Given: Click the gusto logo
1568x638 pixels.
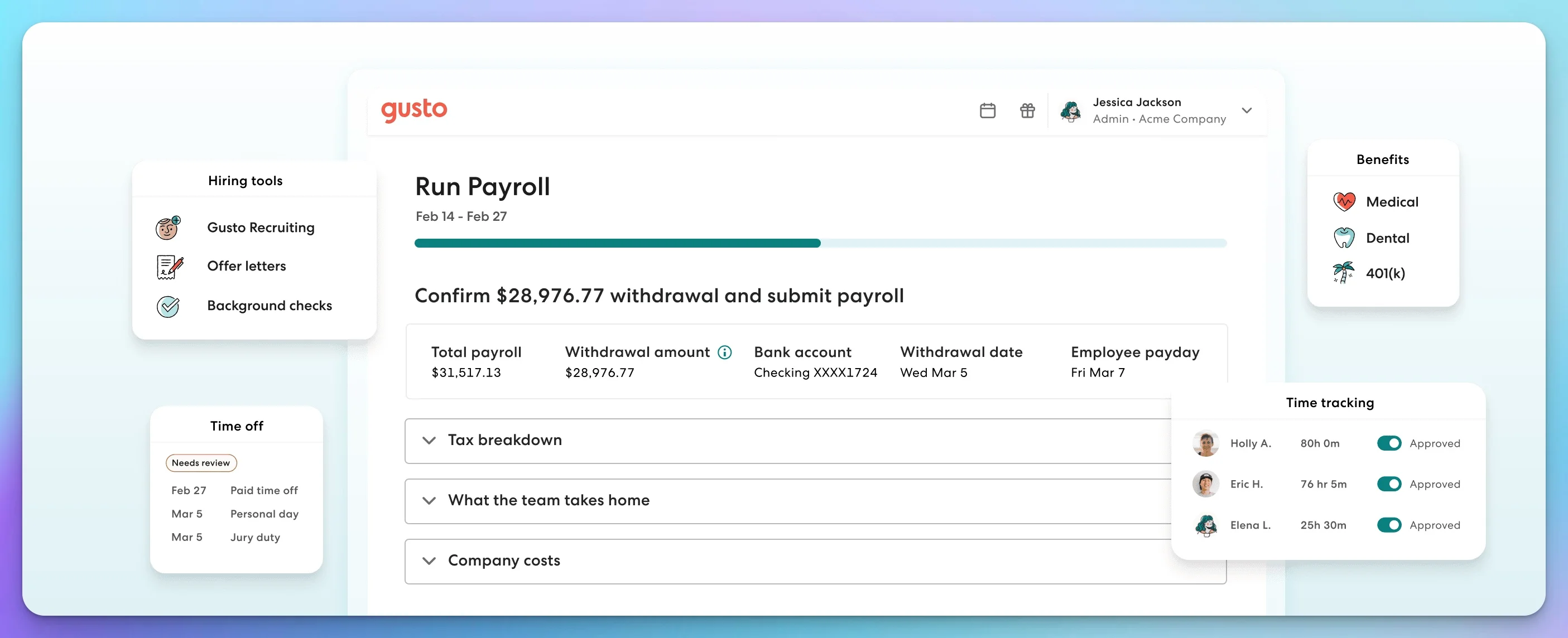Looking at the screenshot, I should (x=414, y=110).
